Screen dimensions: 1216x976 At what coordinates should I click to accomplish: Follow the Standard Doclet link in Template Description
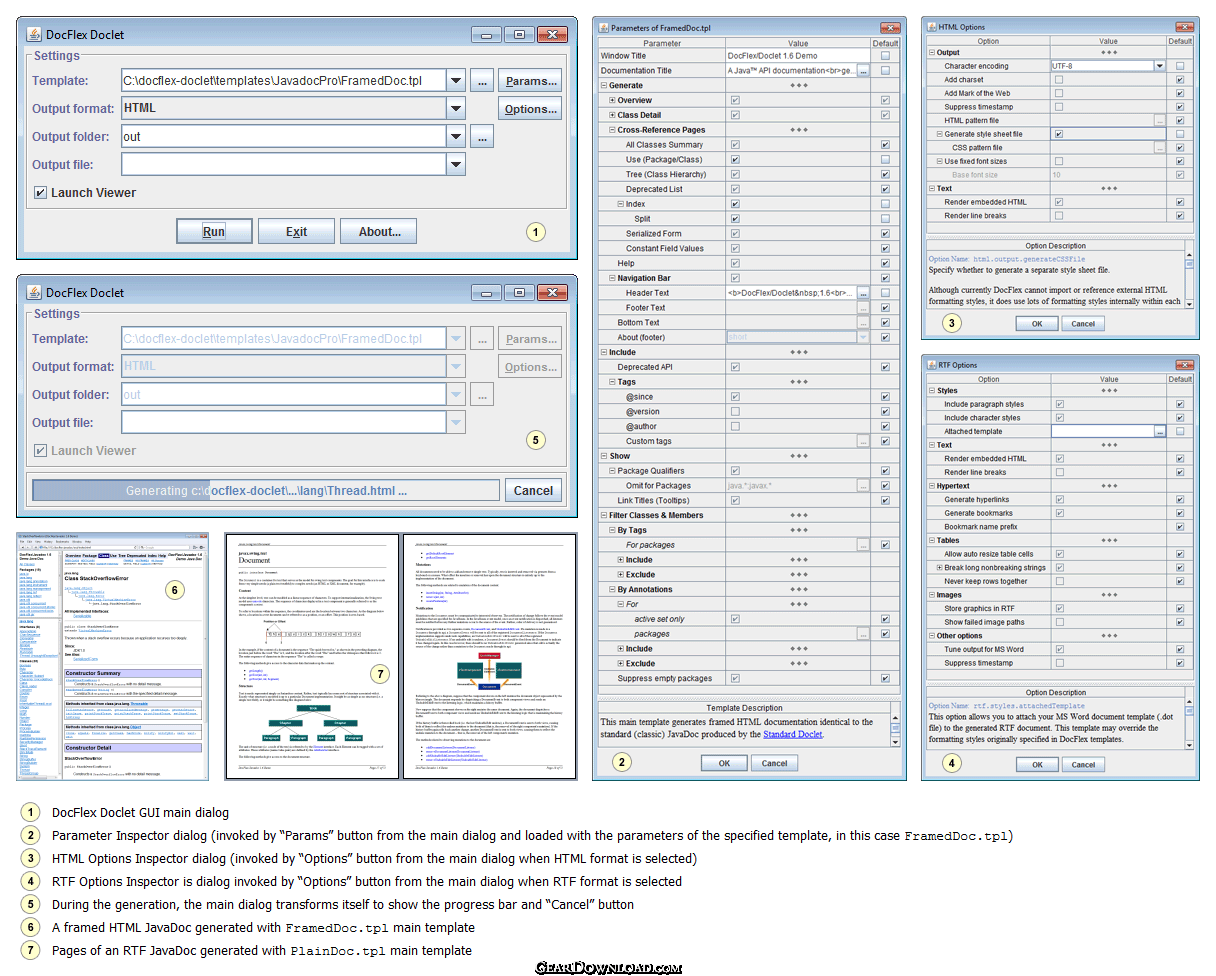[792, 734]
